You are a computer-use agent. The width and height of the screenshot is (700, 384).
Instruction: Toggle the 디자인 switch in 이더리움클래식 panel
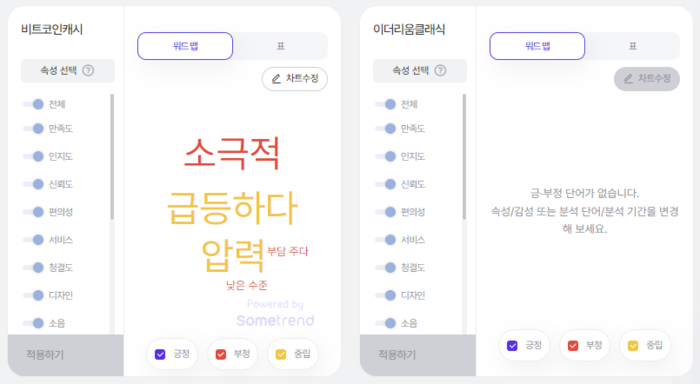pyautogui.click(x=386, y=295)
